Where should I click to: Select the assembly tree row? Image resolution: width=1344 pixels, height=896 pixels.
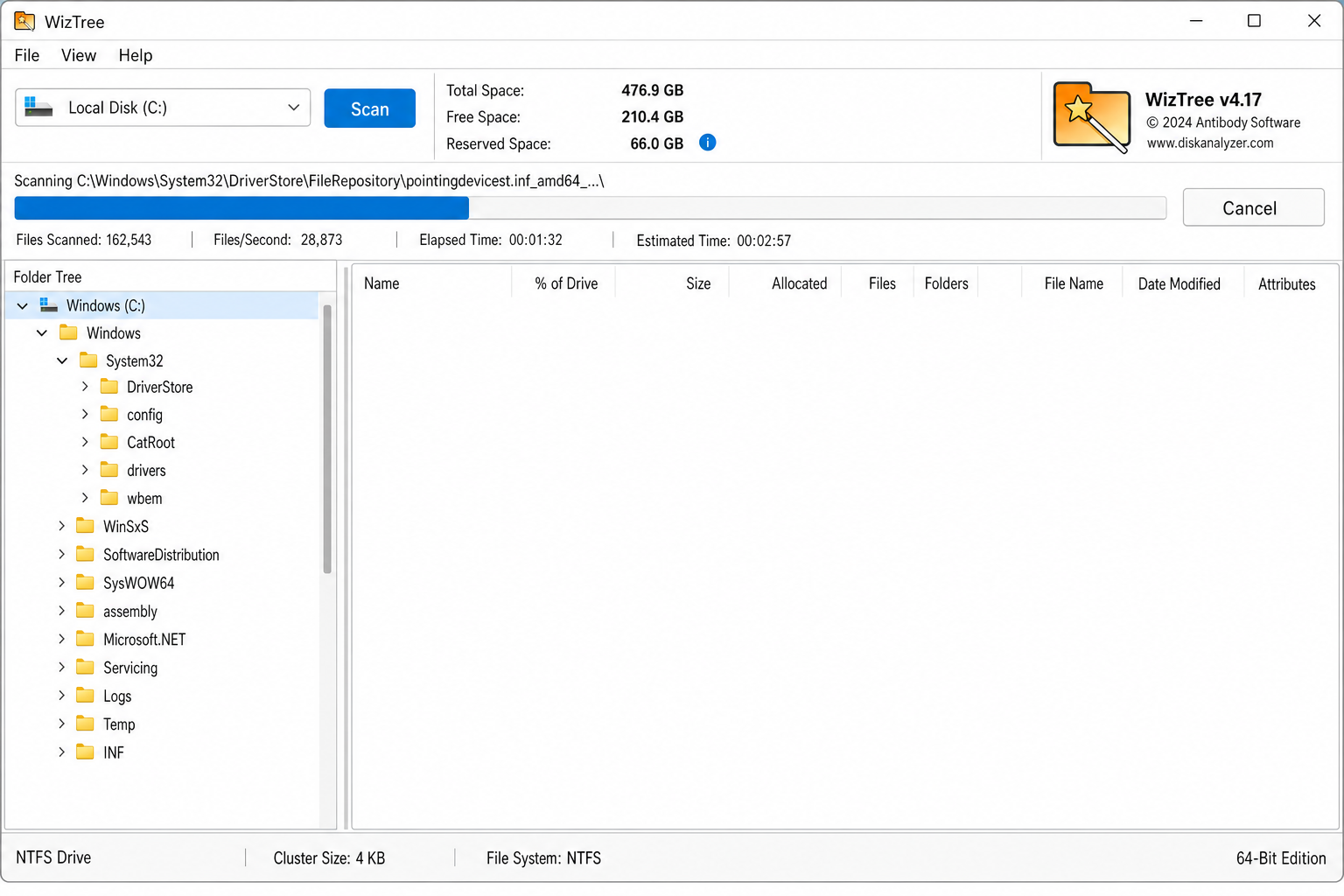163,611
